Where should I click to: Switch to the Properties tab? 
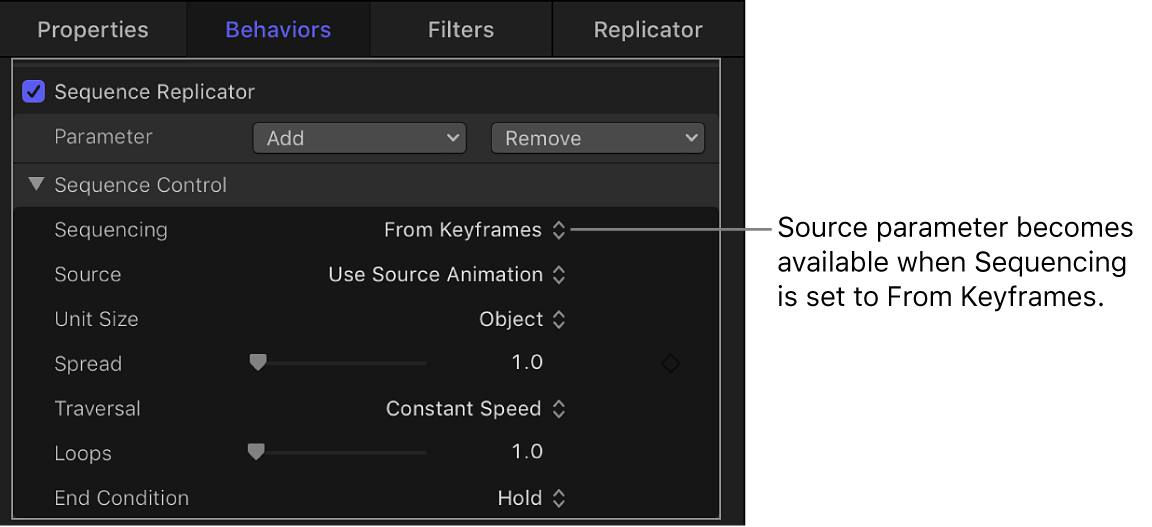pyautogui.click(x=92, y=30)
